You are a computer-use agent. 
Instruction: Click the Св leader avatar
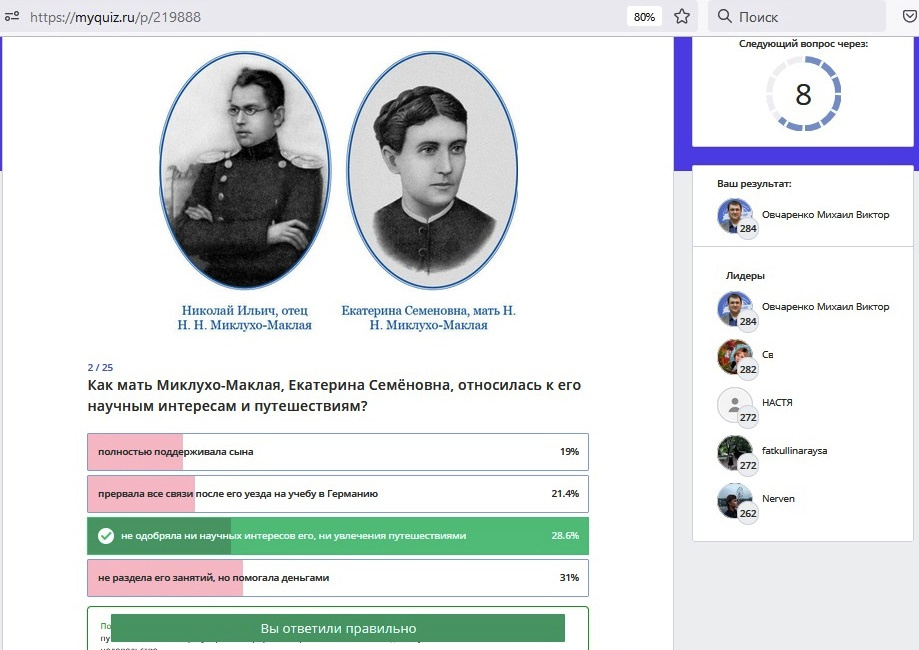pos(735,356)
